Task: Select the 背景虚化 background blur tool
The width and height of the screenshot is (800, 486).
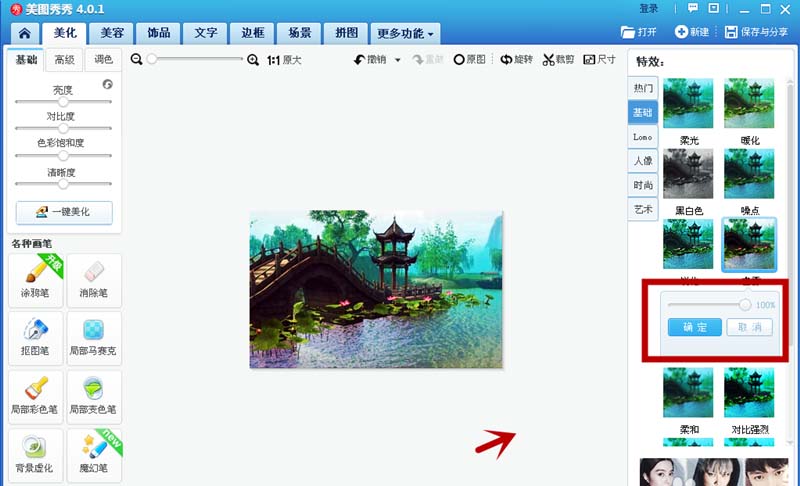Action: click(x=35, y=455)
